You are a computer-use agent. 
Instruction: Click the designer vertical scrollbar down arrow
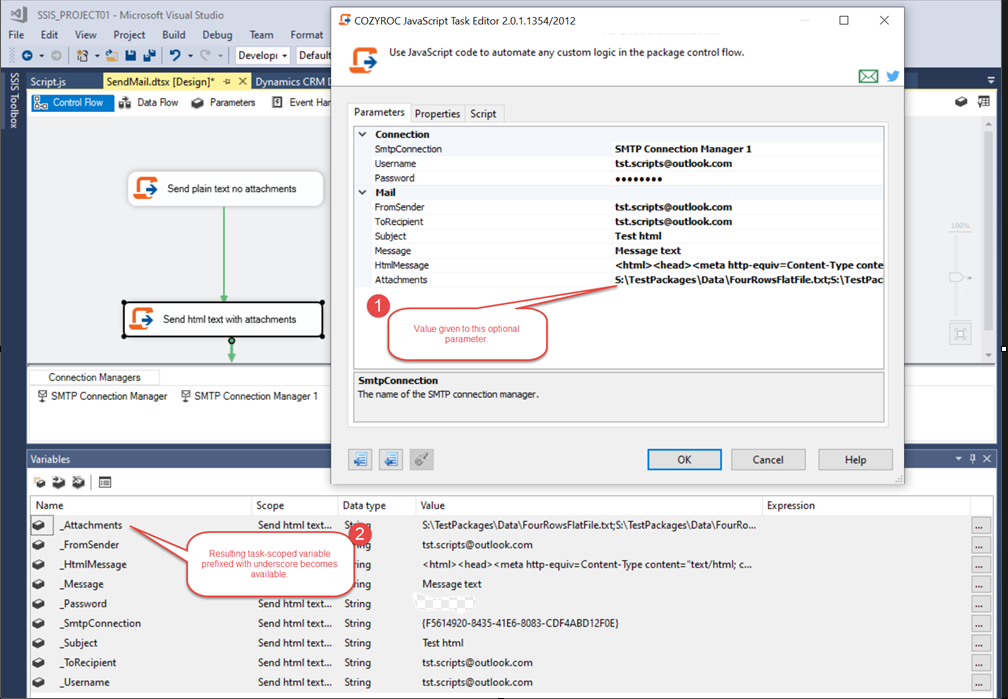click(989, 356)
